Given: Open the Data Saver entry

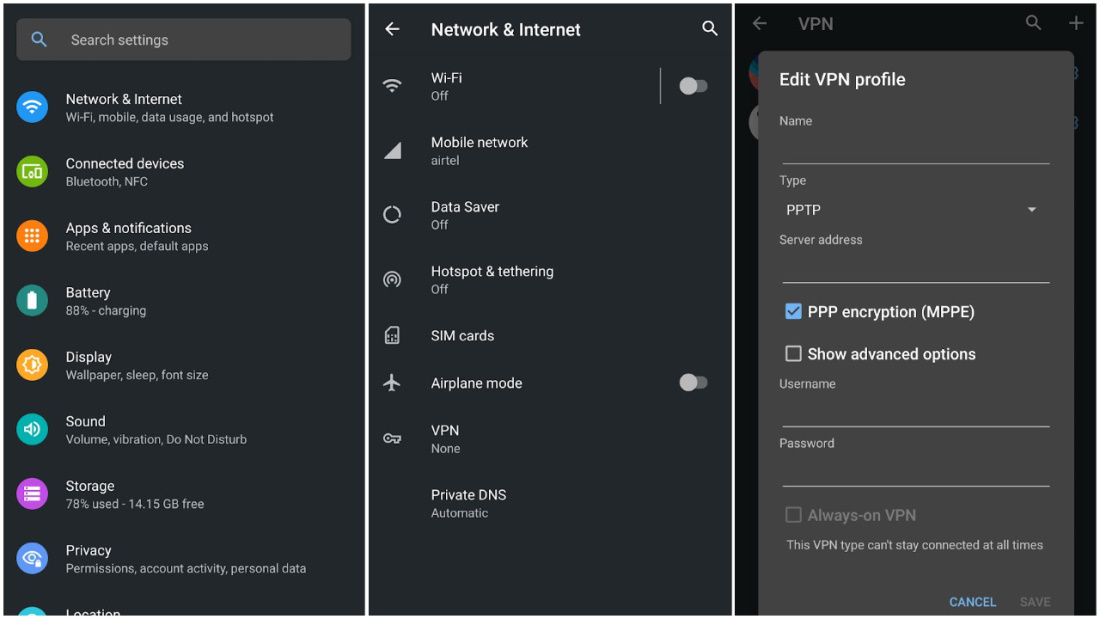Looking at the screenshot, I should click(x=550, y=215).
